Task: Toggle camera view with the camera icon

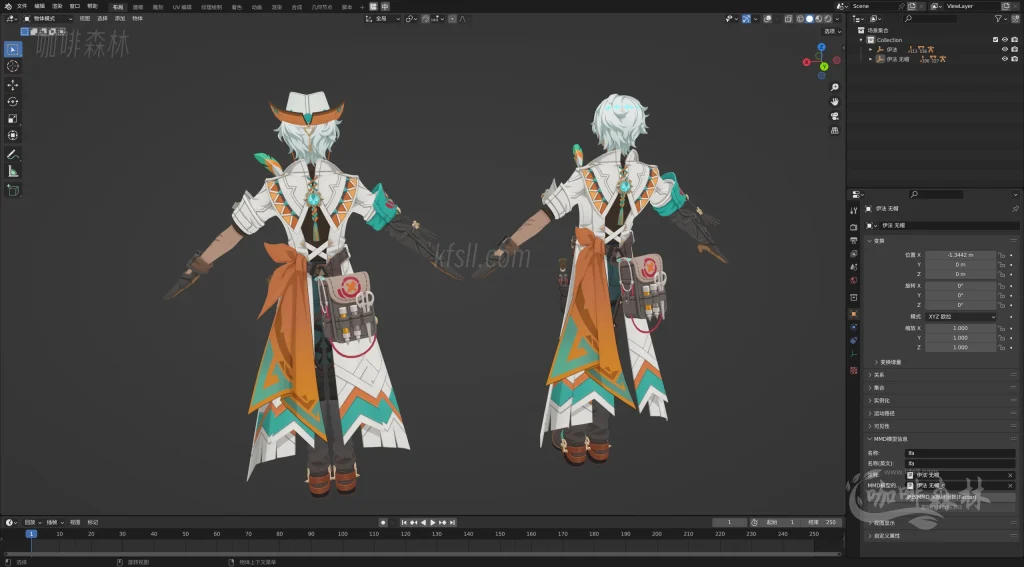Action: point(835,116)
